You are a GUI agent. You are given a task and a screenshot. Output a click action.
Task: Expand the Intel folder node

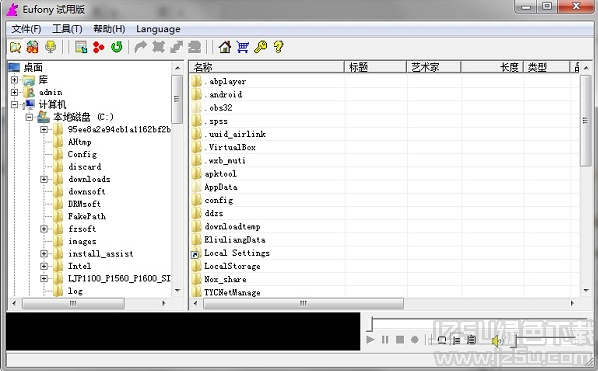click(x=44, y=266)
